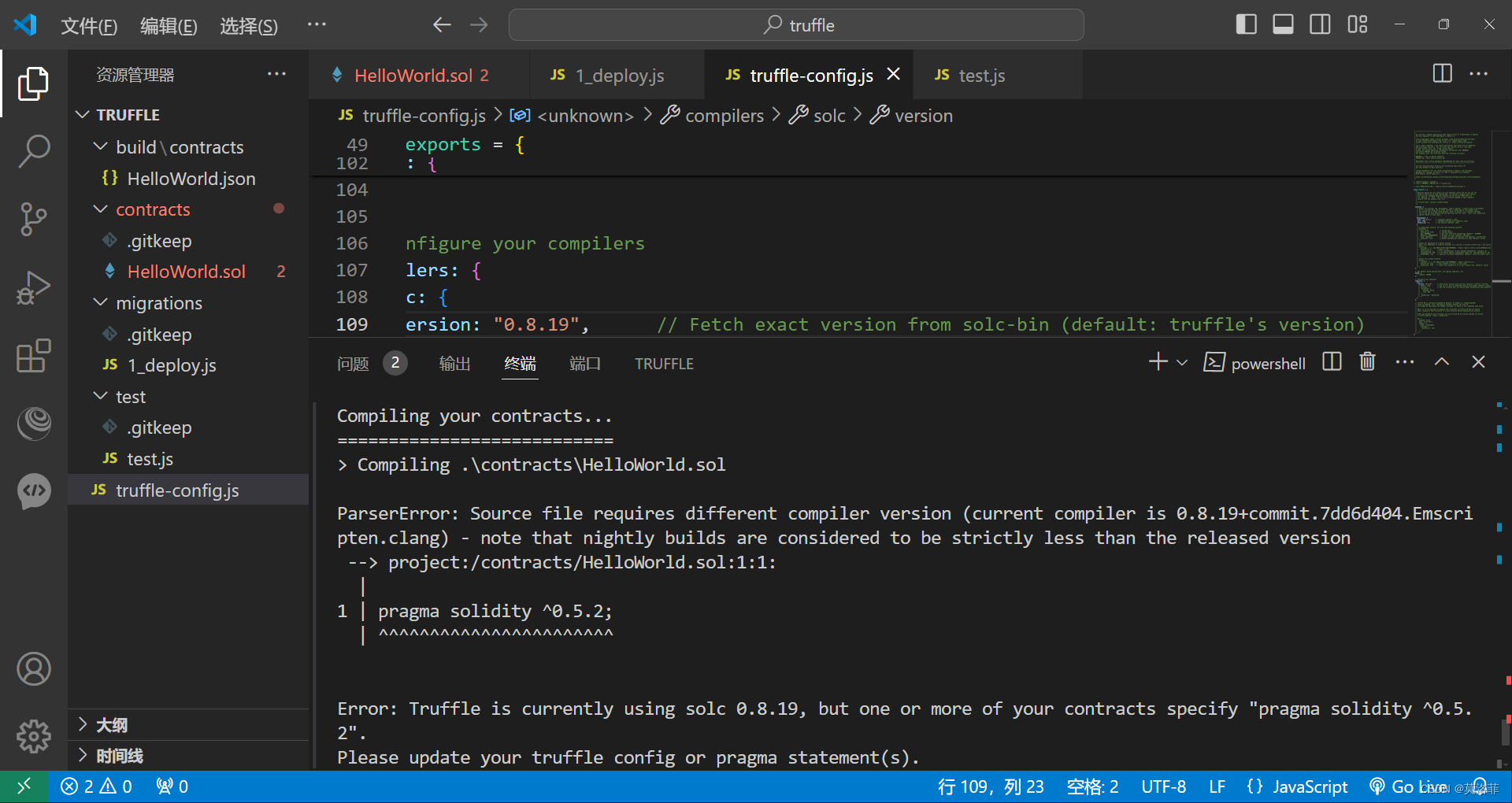Open terminal panel more actions ellipsis

pyautogui.click(x=1404, y=362)
